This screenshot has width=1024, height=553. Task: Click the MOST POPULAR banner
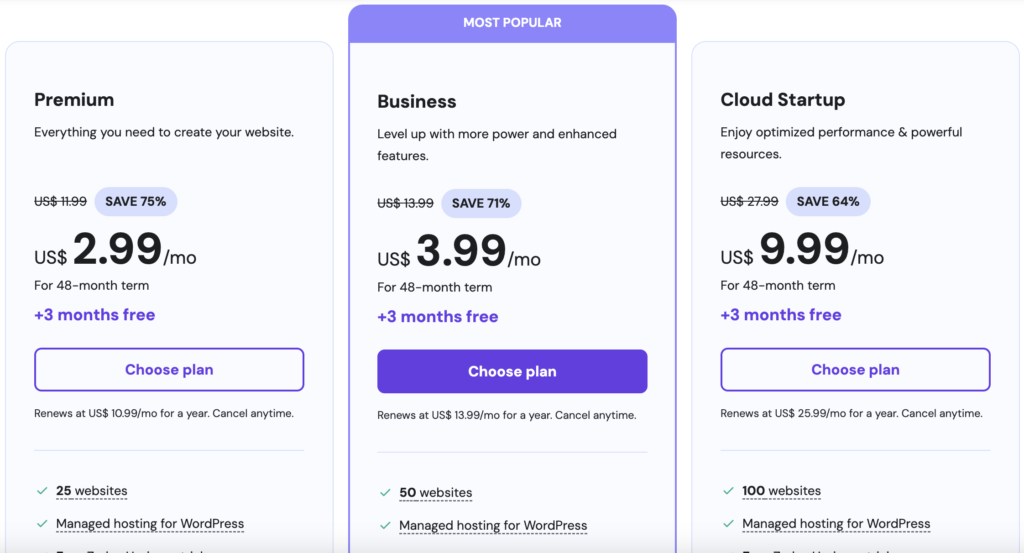coord(512,23)
